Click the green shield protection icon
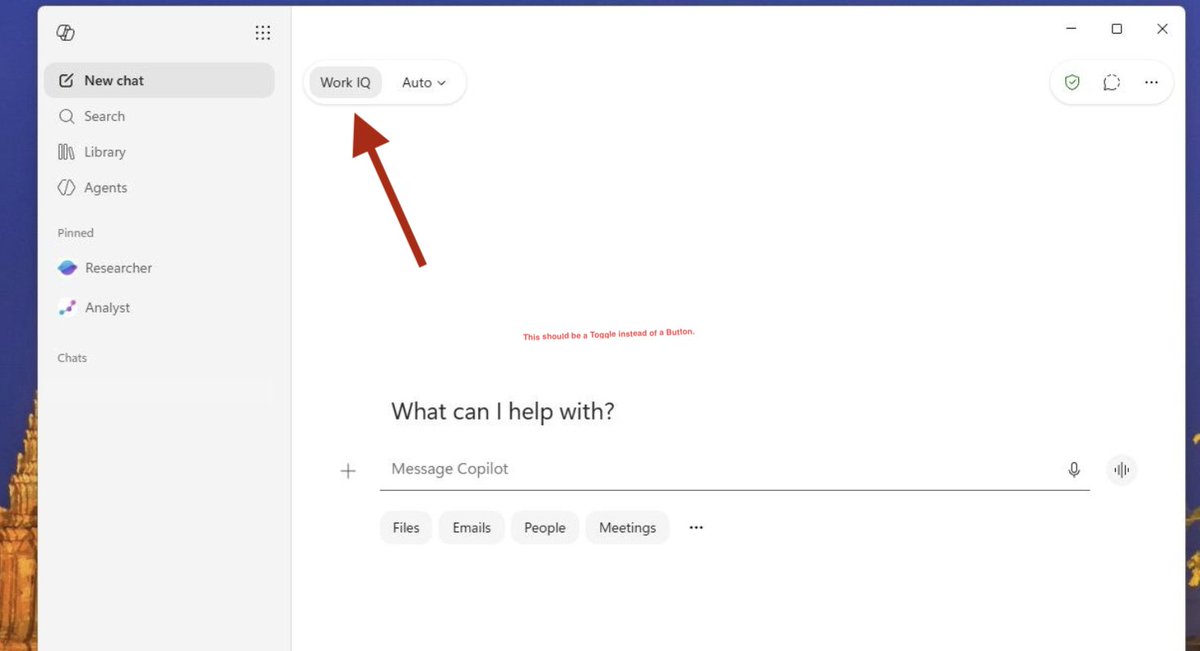 pos(1072,83)
